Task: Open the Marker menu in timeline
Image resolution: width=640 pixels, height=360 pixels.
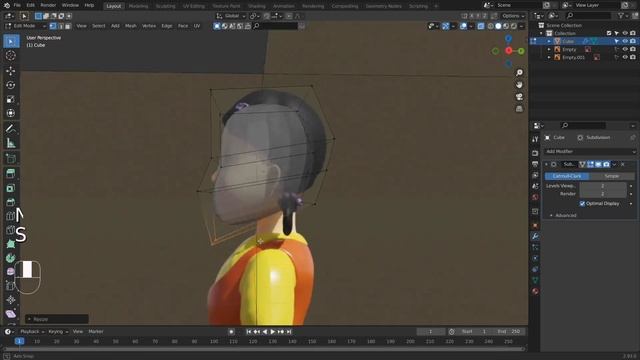Action: (x=96, y=332)
